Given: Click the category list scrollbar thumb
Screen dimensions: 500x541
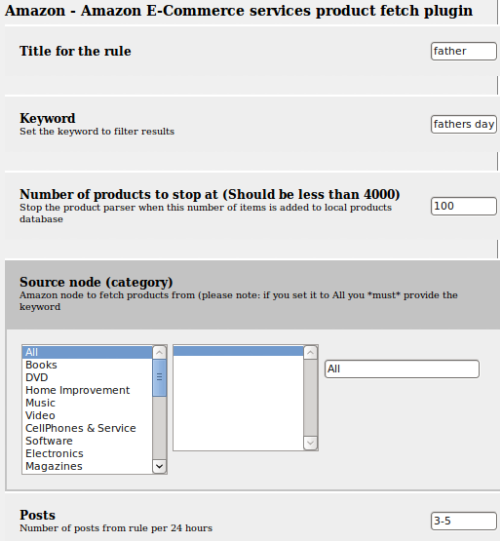Looking at the screenshot, I should (x=159, y=378).
